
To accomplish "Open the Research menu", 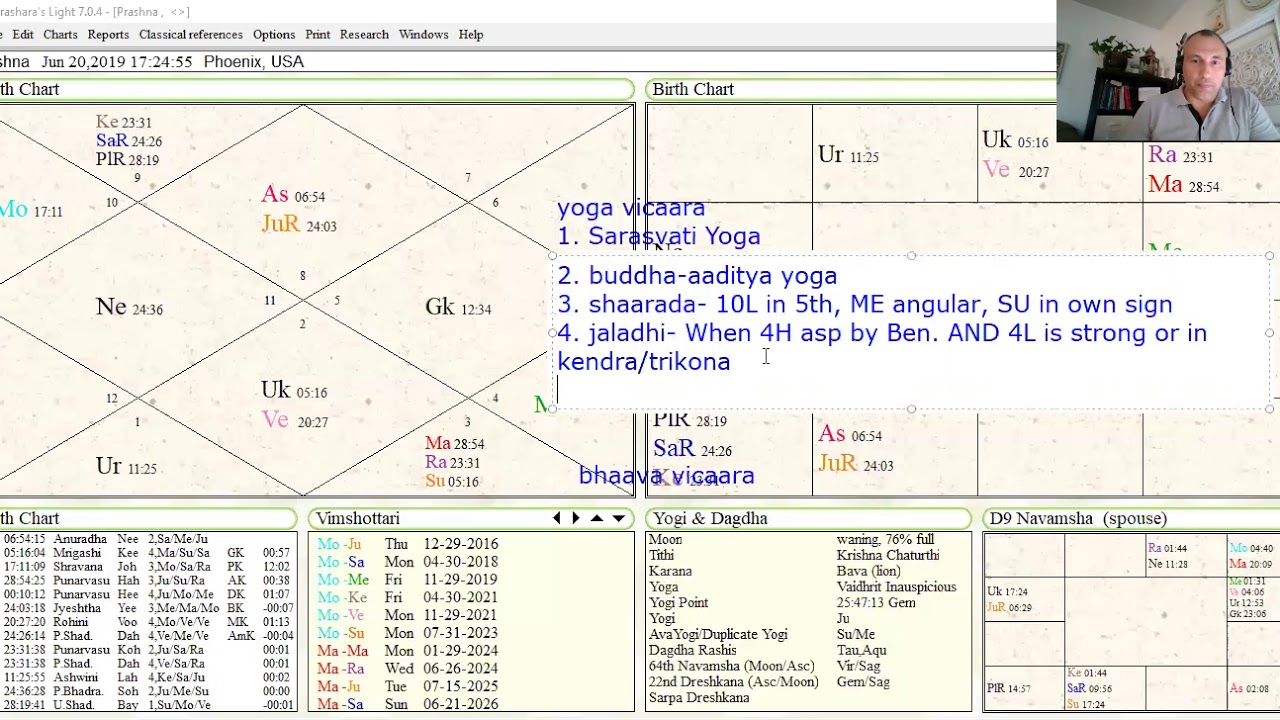I will (x=364, y=34).
